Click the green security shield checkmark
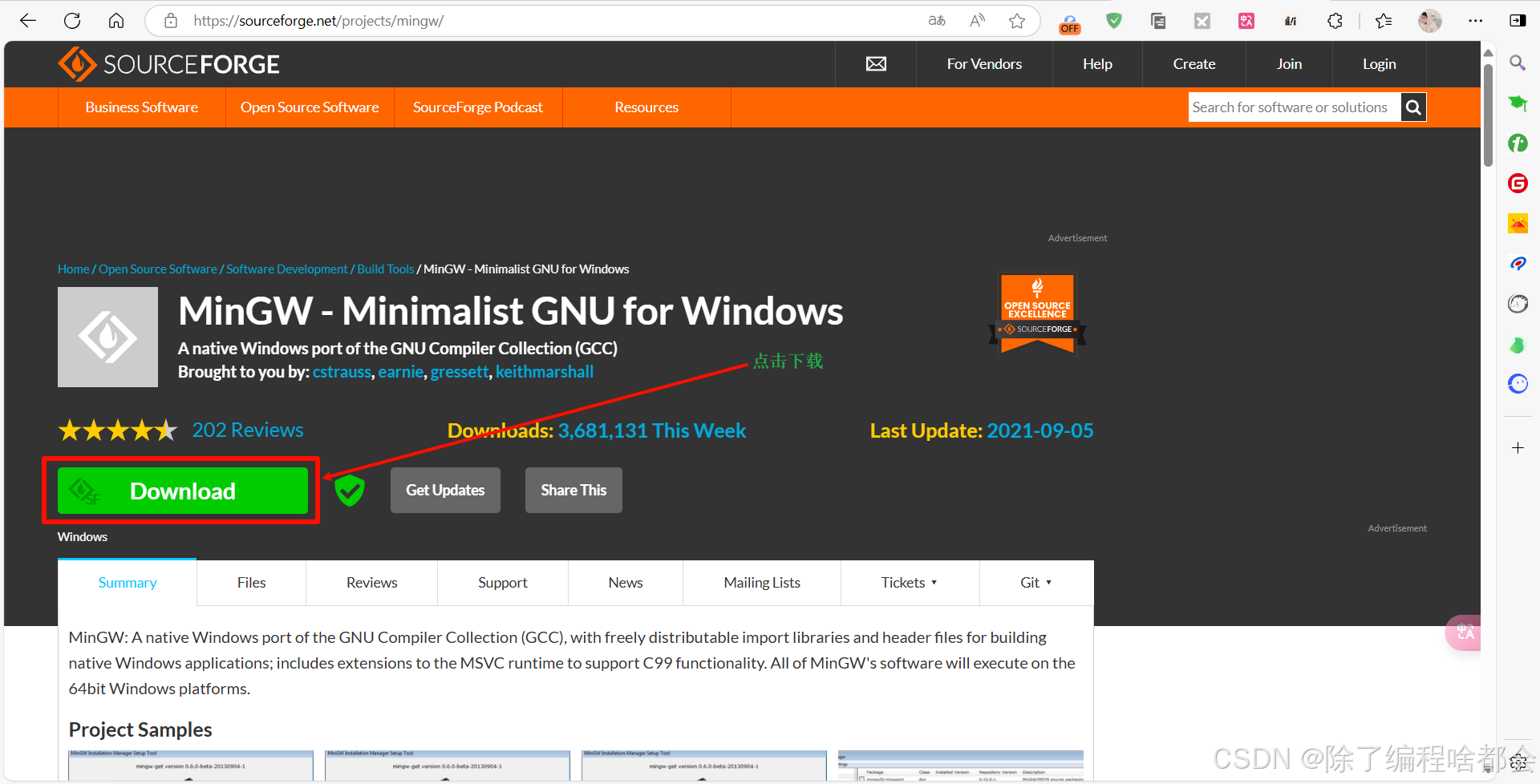The width and height of the screenshot is (1540, 784). pos(350,491)
